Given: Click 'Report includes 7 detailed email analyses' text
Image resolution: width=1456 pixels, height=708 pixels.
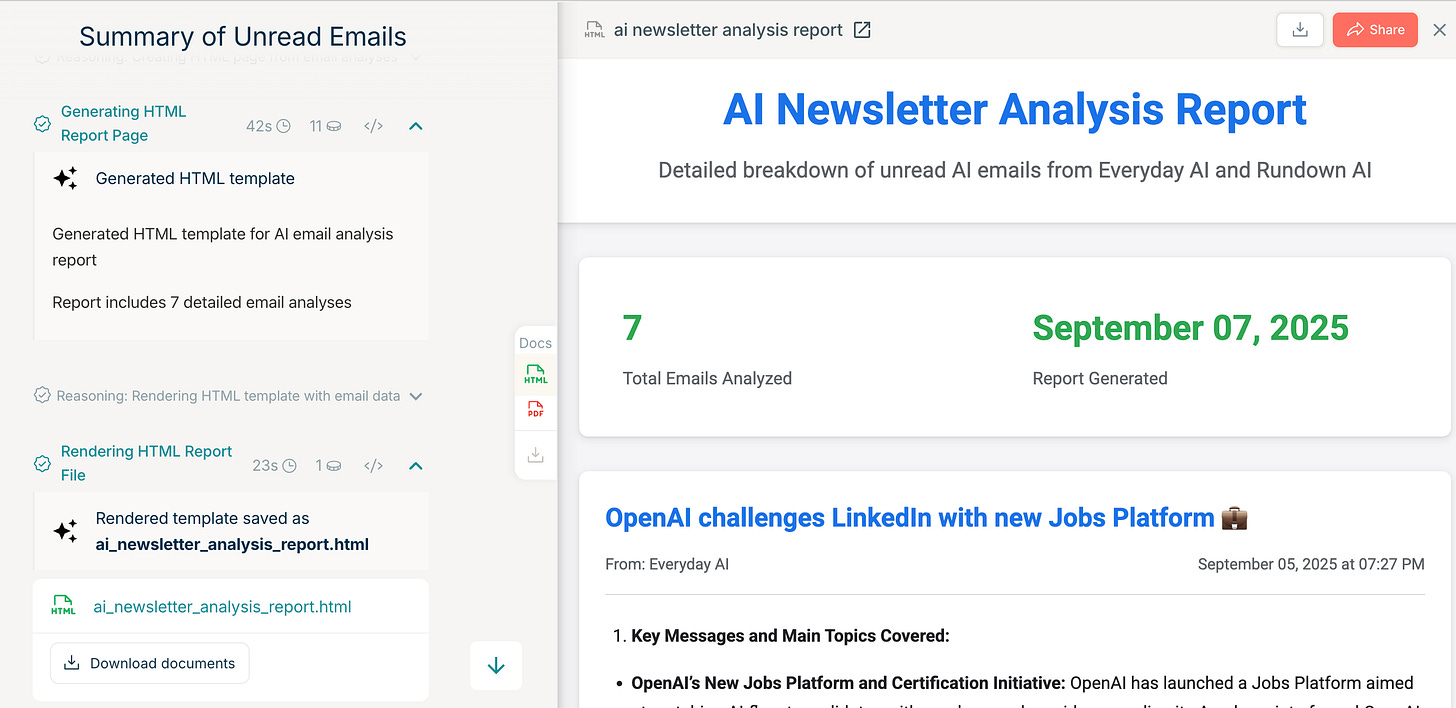Looking at the screenshot, I should pyautogui.click(x=202, y=302).
